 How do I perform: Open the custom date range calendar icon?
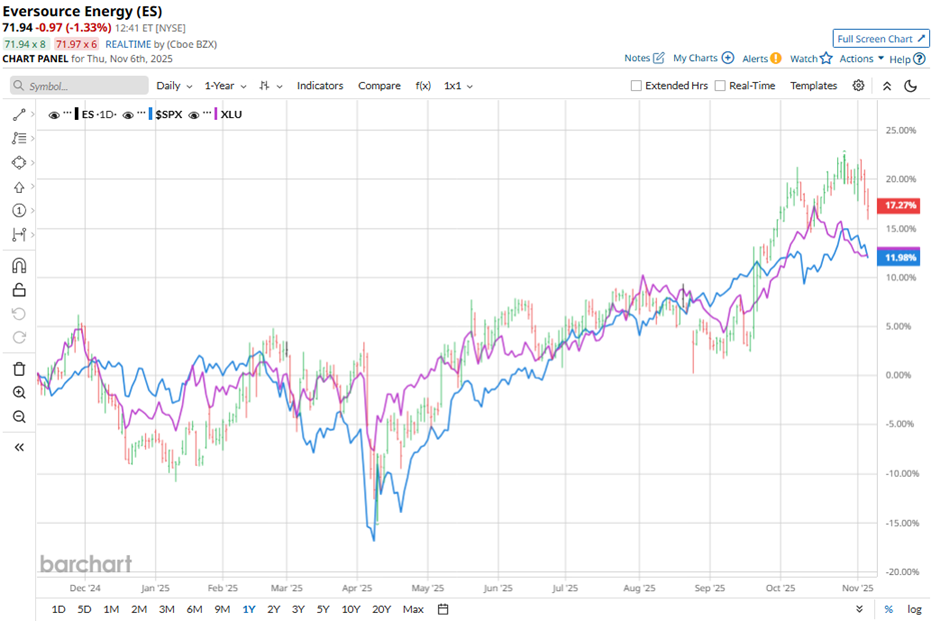[443, 609]
